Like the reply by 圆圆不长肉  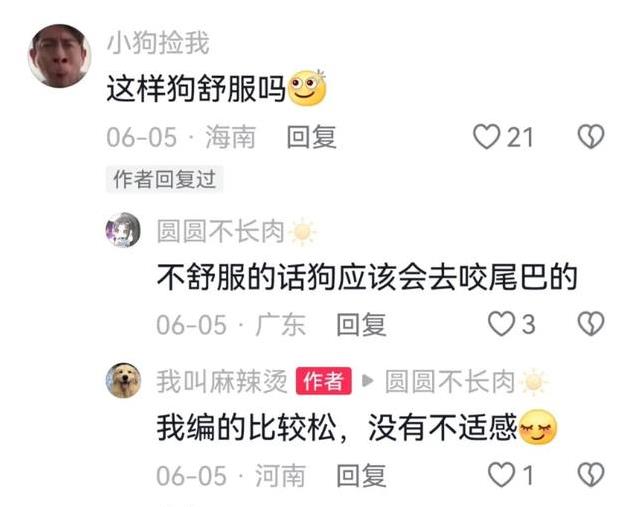point(501,324)
